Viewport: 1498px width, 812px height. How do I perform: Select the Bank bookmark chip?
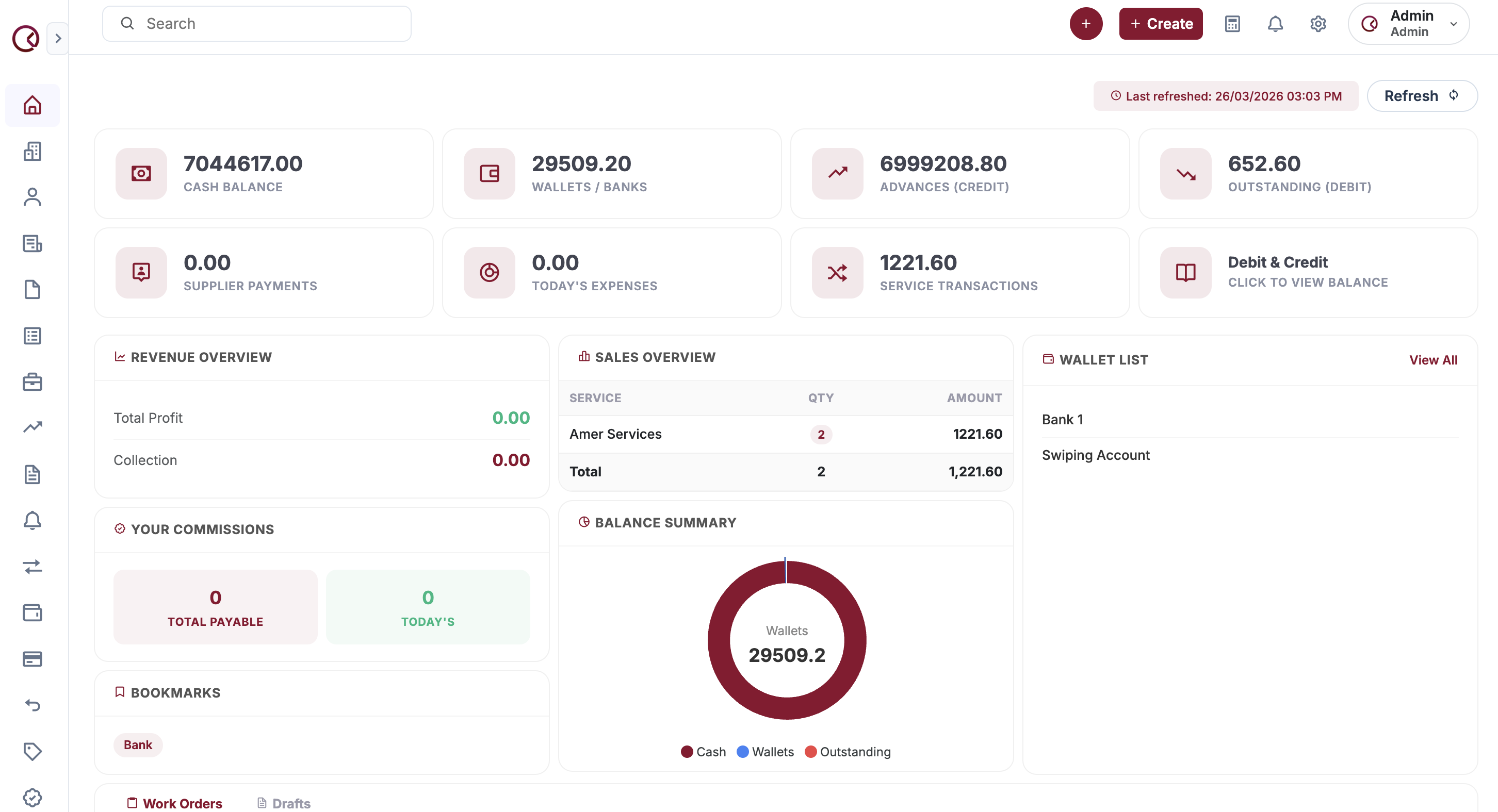tap(138, 744)
